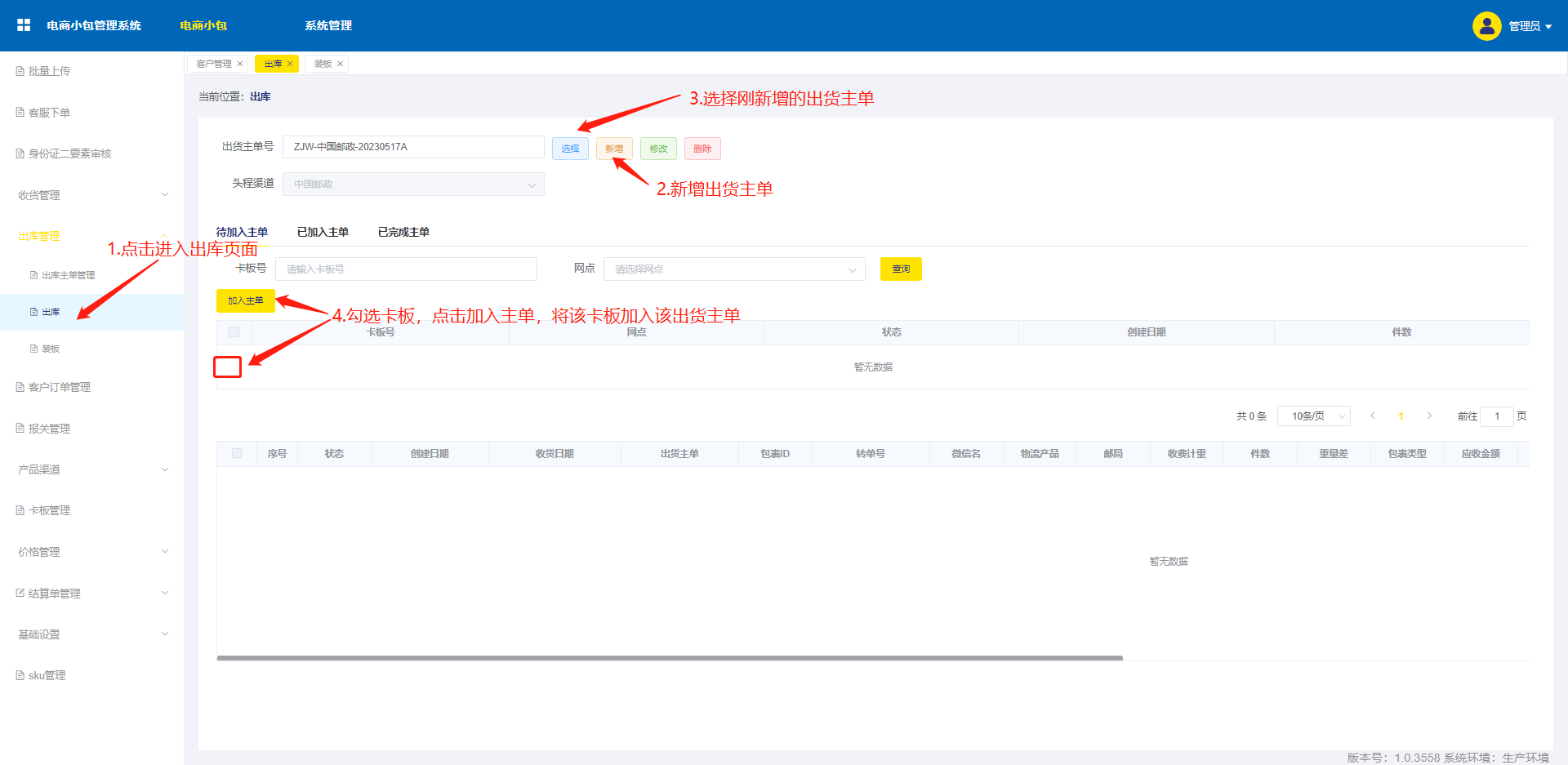
Task: Open the 系统管理 top menu
Action: tap(328, 25)
